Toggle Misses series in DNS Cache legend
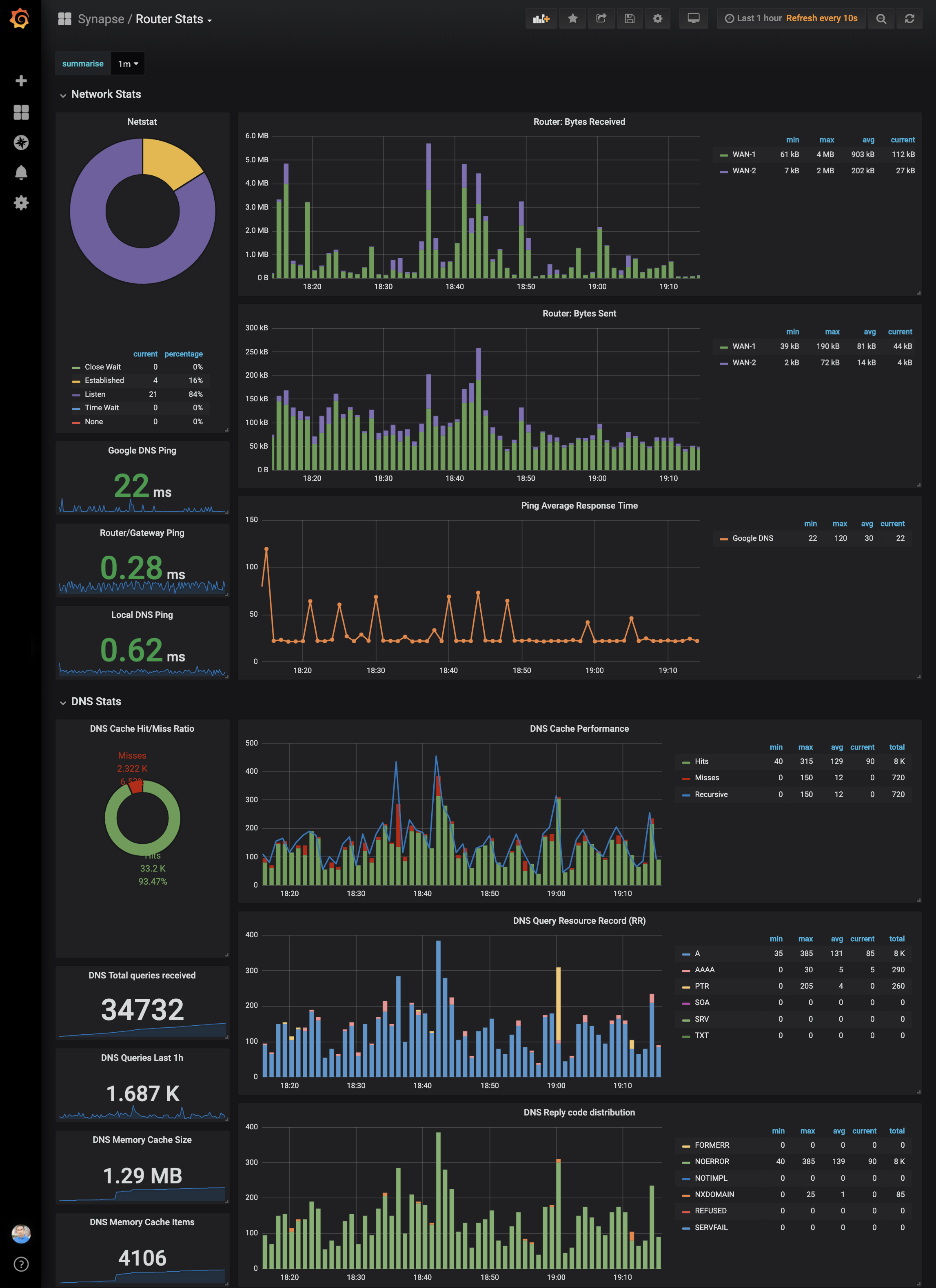This screenshot has height=1288, width=936. (706, 777)
